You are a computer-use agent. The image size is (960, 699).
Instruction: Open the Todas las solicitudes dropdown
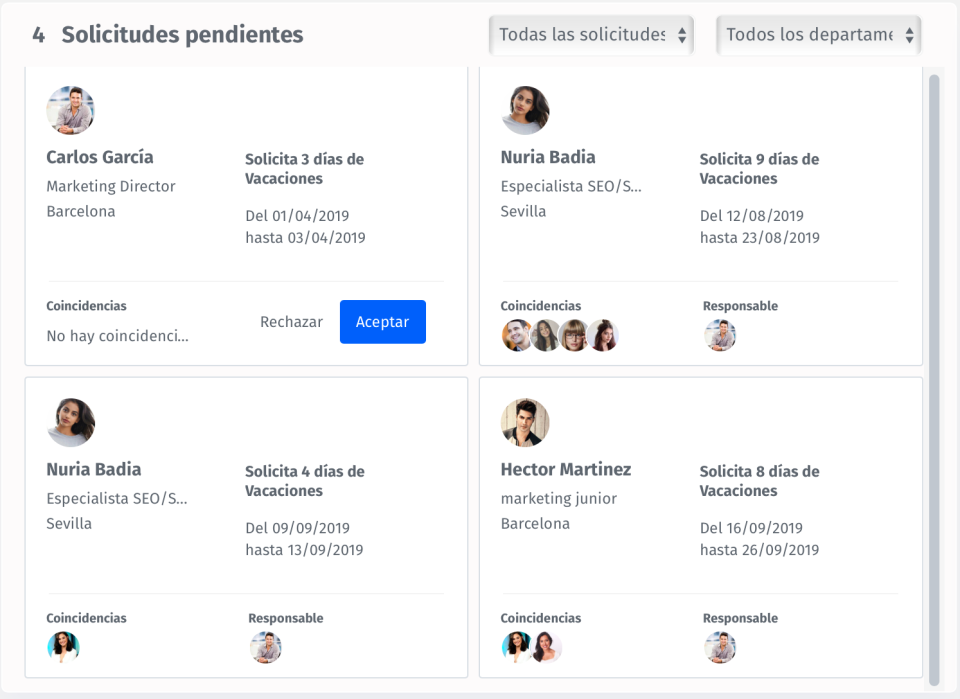(592, 35)
